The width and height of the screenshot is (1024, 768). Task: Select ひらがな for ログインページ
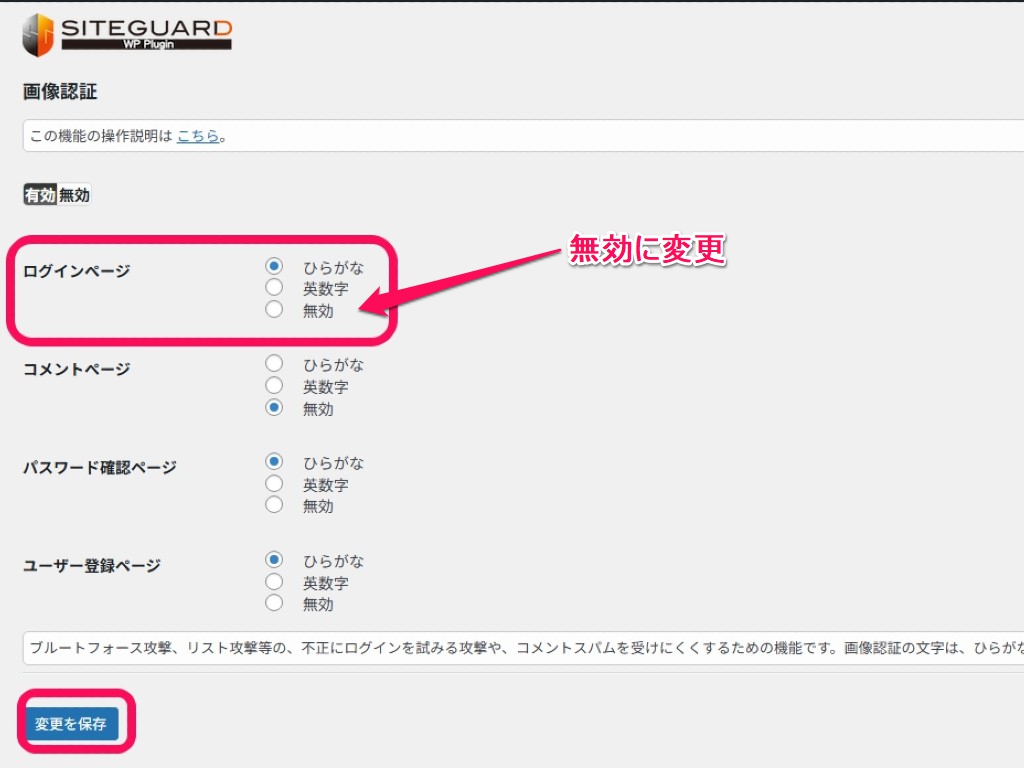coord(273,265)
